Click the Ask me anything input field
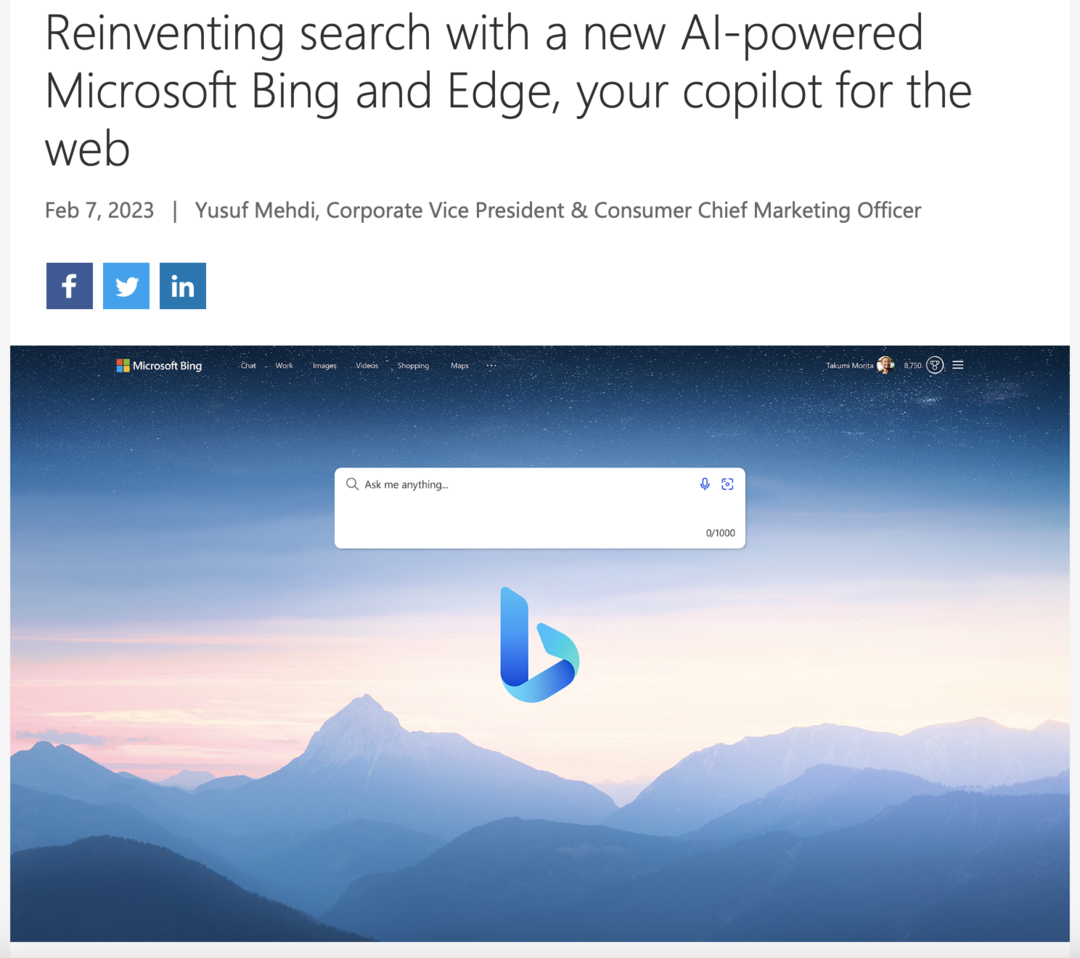The image size is (1080, 958). 540,508
